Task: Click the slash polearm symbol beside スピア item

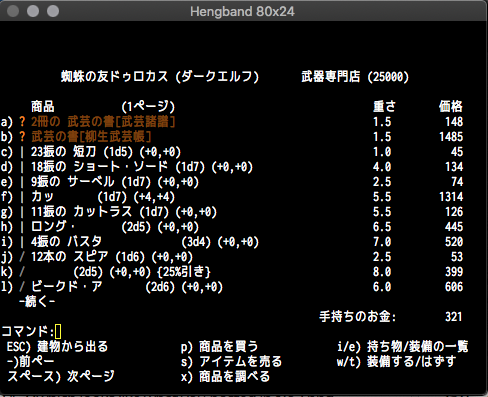Action: pos(22,257)
